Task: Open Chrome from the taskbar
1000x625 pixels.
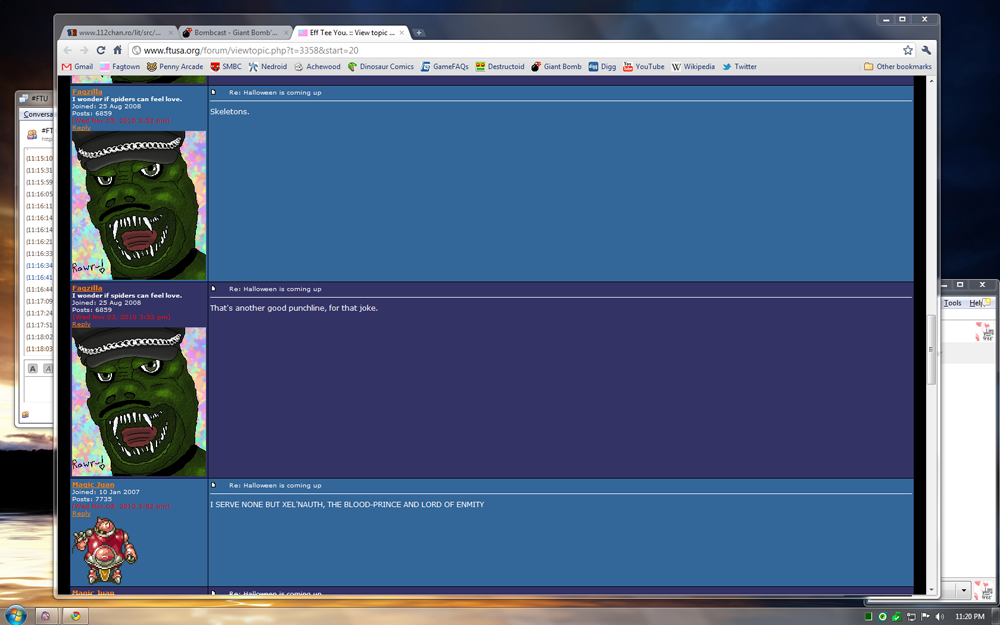Action: (x=75, y=616)
